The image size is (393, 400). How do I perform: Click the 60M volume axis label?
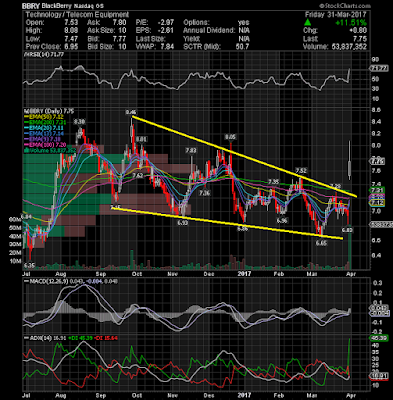pos(14,220)
